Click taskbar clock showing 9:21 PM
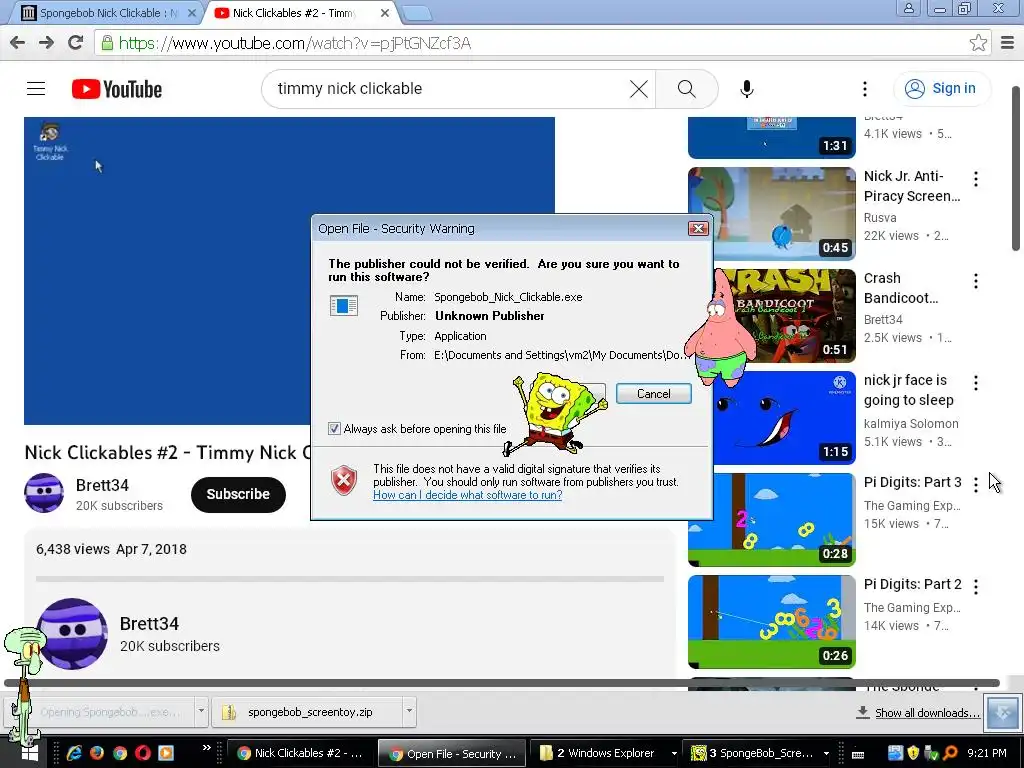The width and height of the screenshot is (1024, 768). [986, 754]
